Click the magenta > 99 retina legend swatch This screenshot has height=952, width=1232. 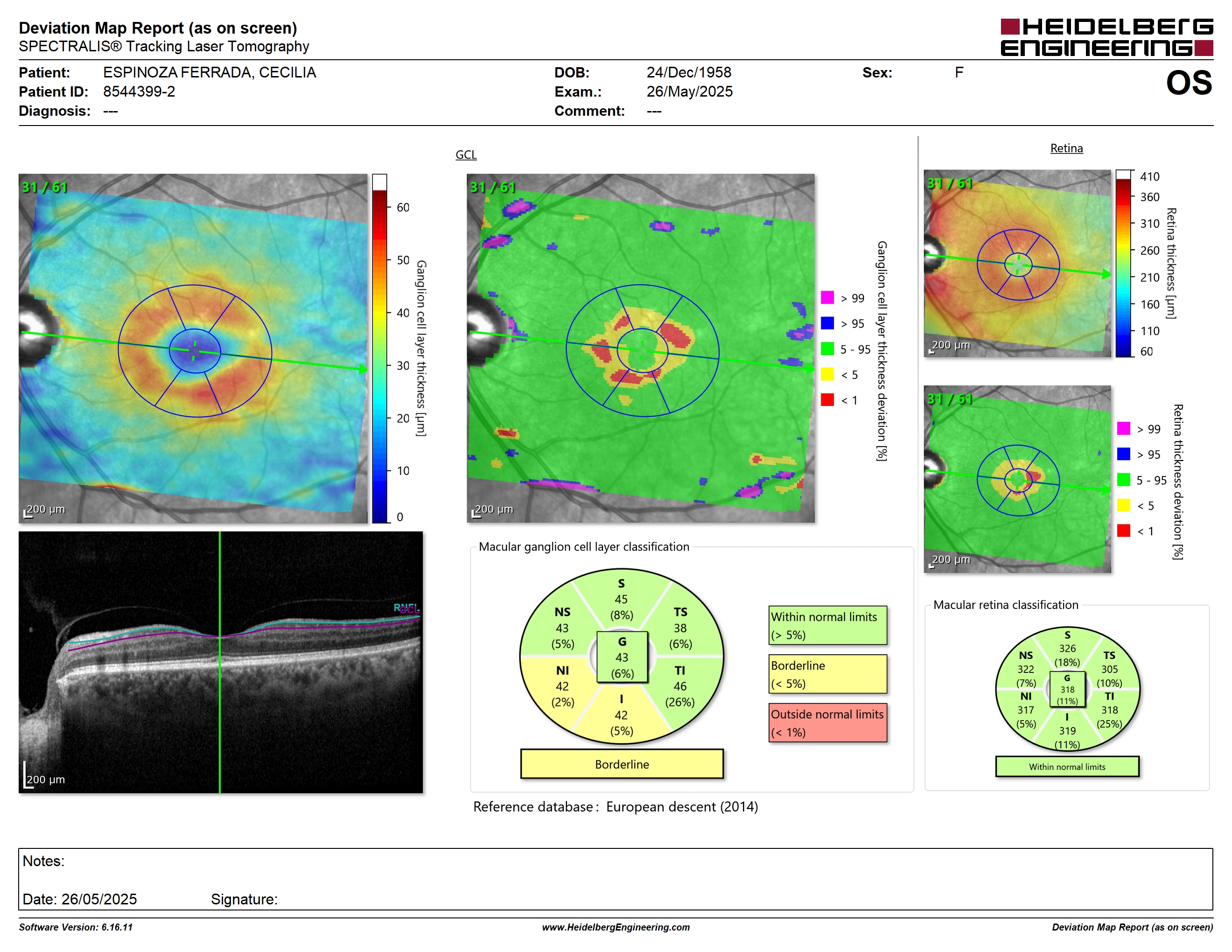click(1123, 428)
